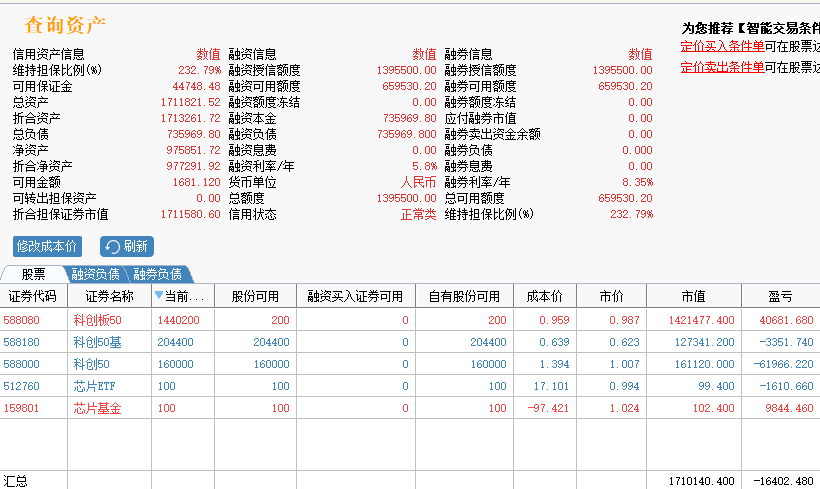Click summary total 1710140.400
The image size is (820, 489).
[x=701, y=481]
